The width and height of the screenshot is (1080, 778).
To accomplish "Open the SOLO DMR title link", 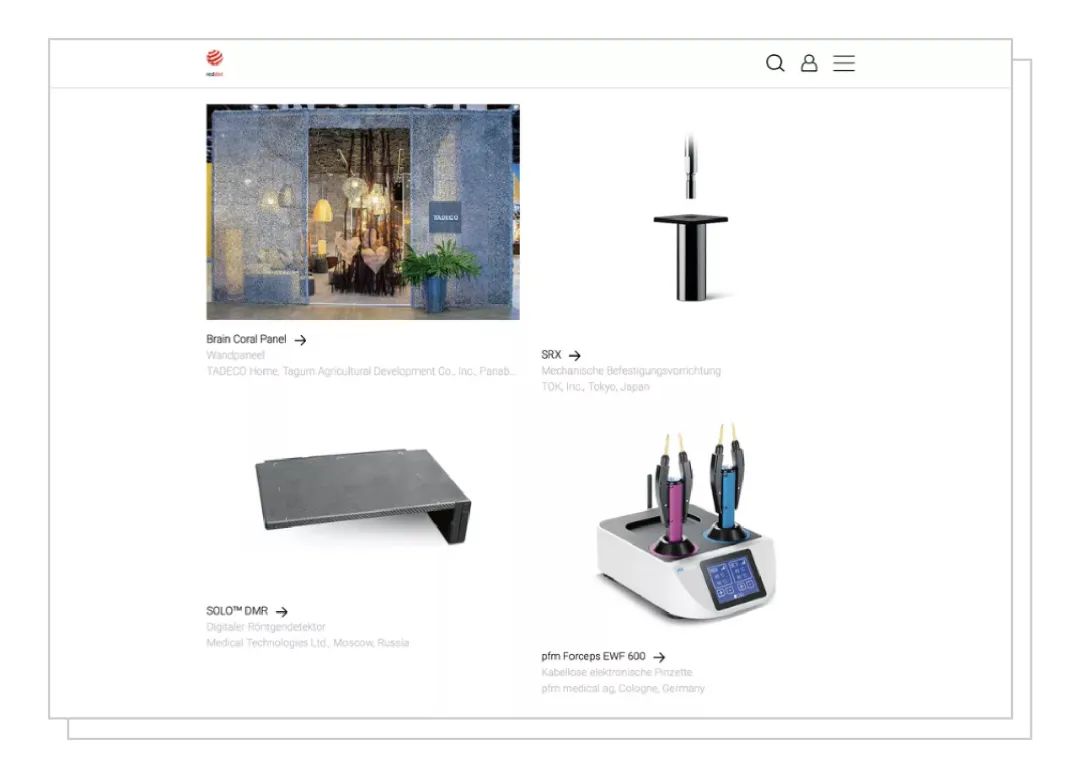I will (x=237, y=611).
